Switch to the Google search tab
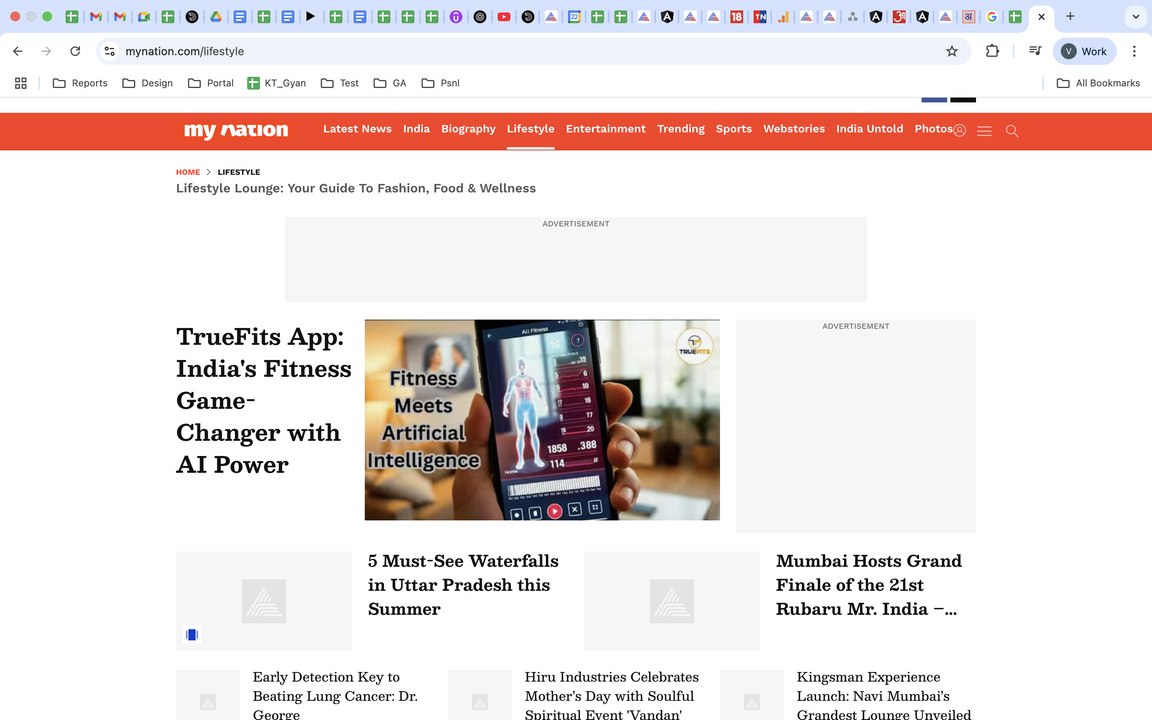Screen dimensions: 1152x720 coord(991,16)
